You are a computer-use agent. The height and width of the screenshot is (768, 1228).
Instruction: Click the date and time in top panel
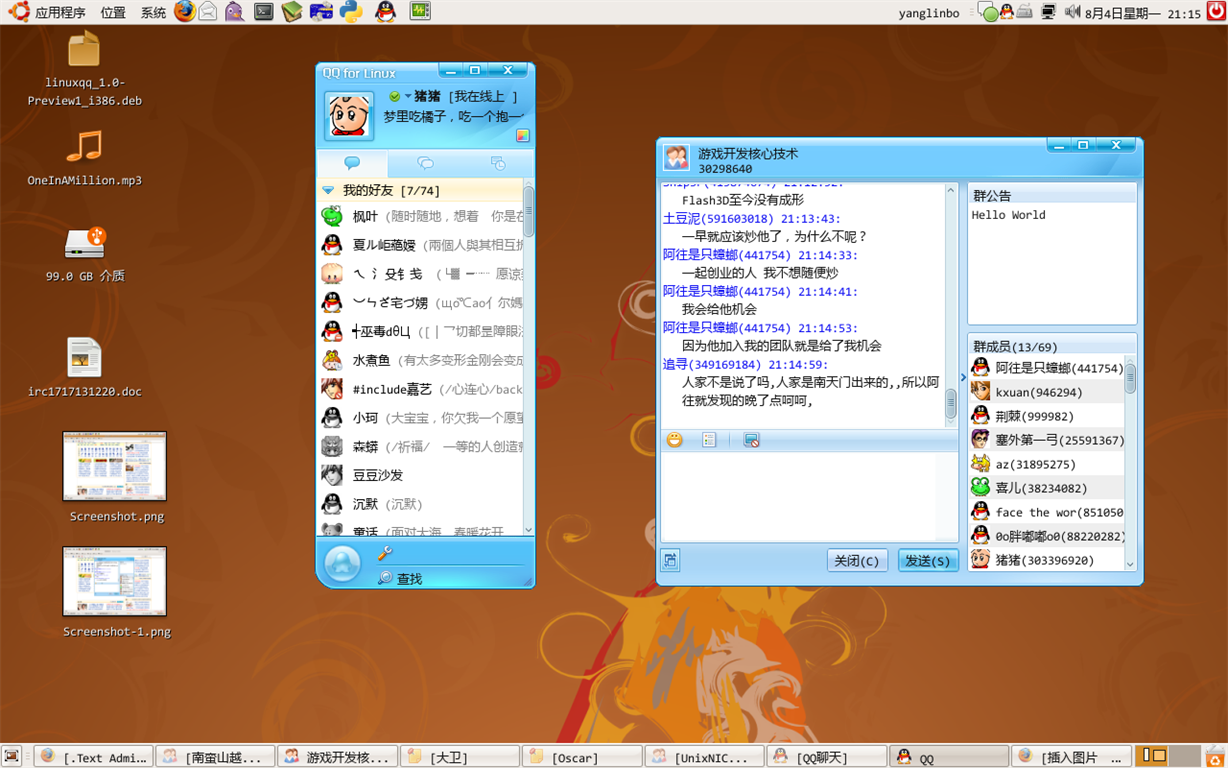coord(1142,13)
